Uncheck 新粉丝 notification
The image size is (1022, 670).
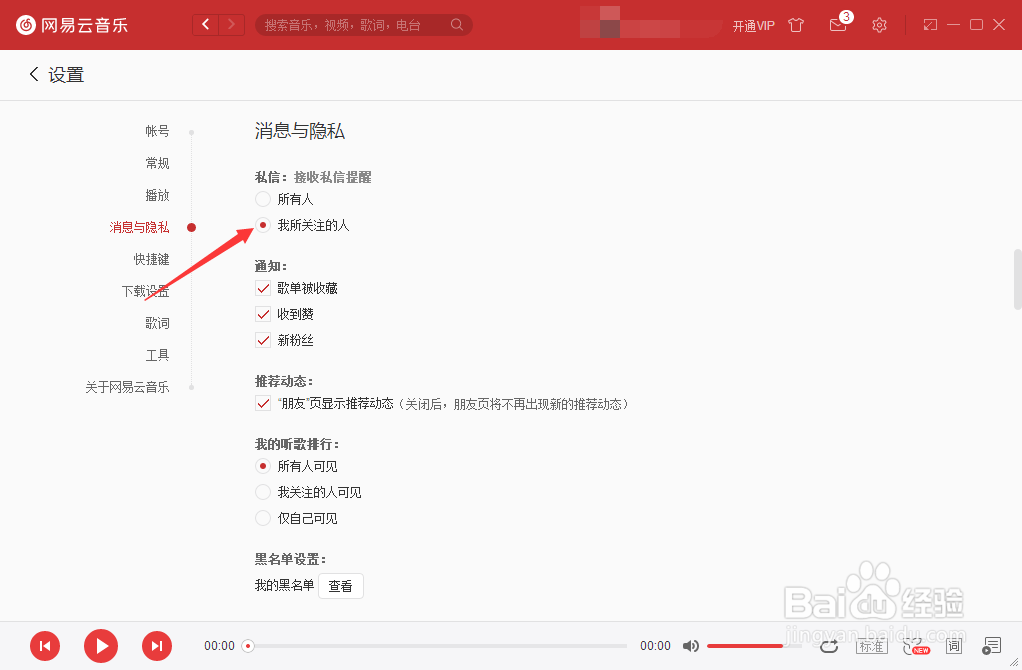[x=263, y=340]
